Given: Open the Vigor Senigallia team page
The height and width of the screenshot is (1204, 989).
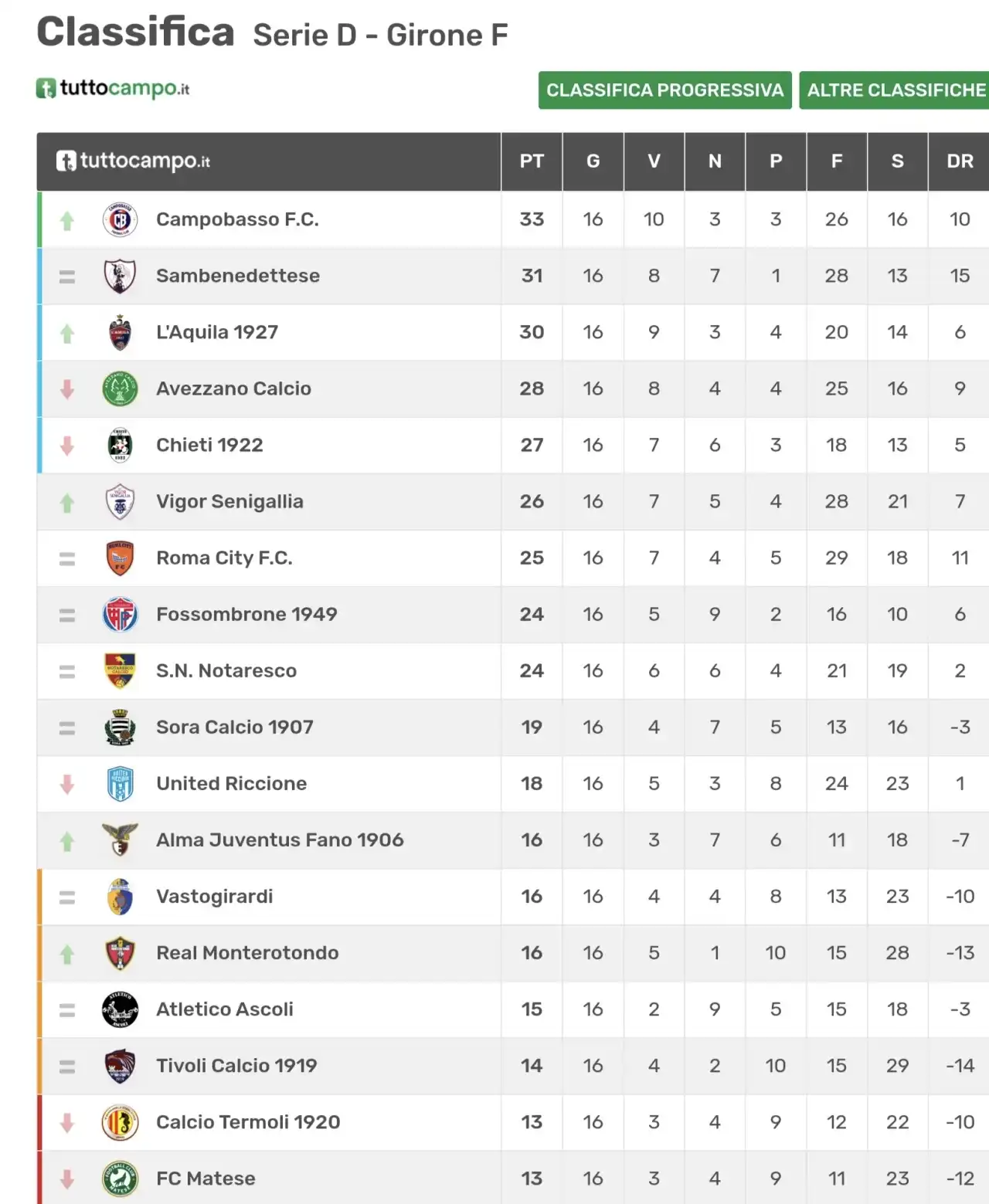Looking at the screenshot, I should click(x=229, y=502).
